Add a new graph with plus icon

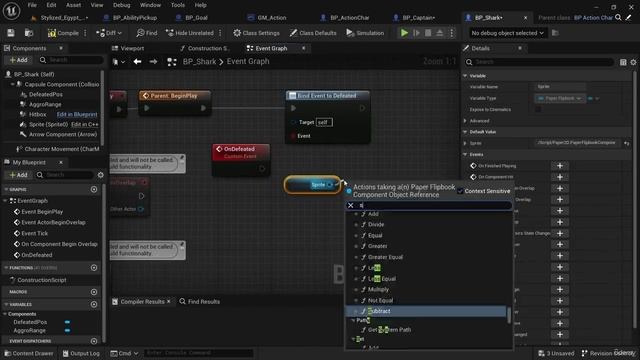click(x=94, y=189)
